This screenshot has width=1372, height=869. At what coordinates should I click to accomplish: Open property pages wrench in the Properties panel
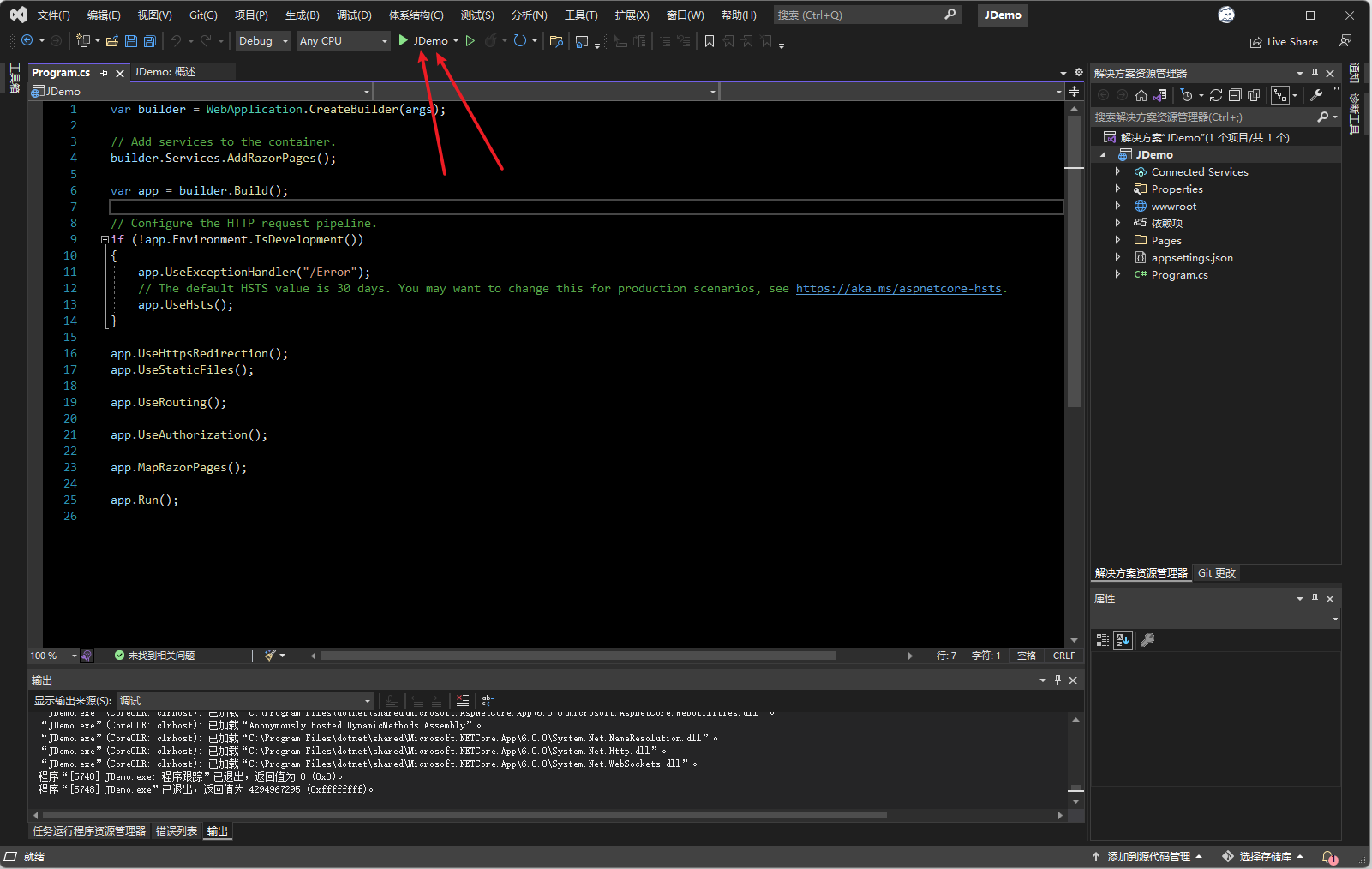coord(1147,640)
